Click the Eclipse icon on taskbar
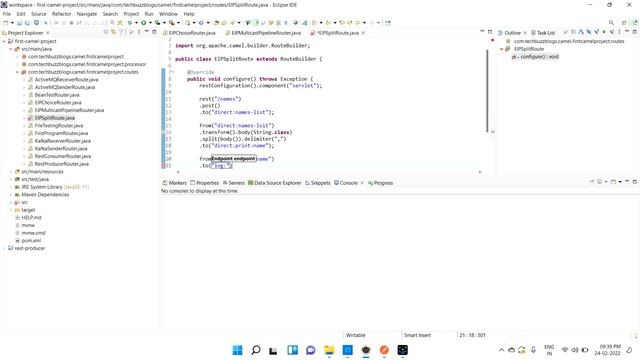Image resolution: width=640 pixels, height=360 pixels. click(366, 350)
